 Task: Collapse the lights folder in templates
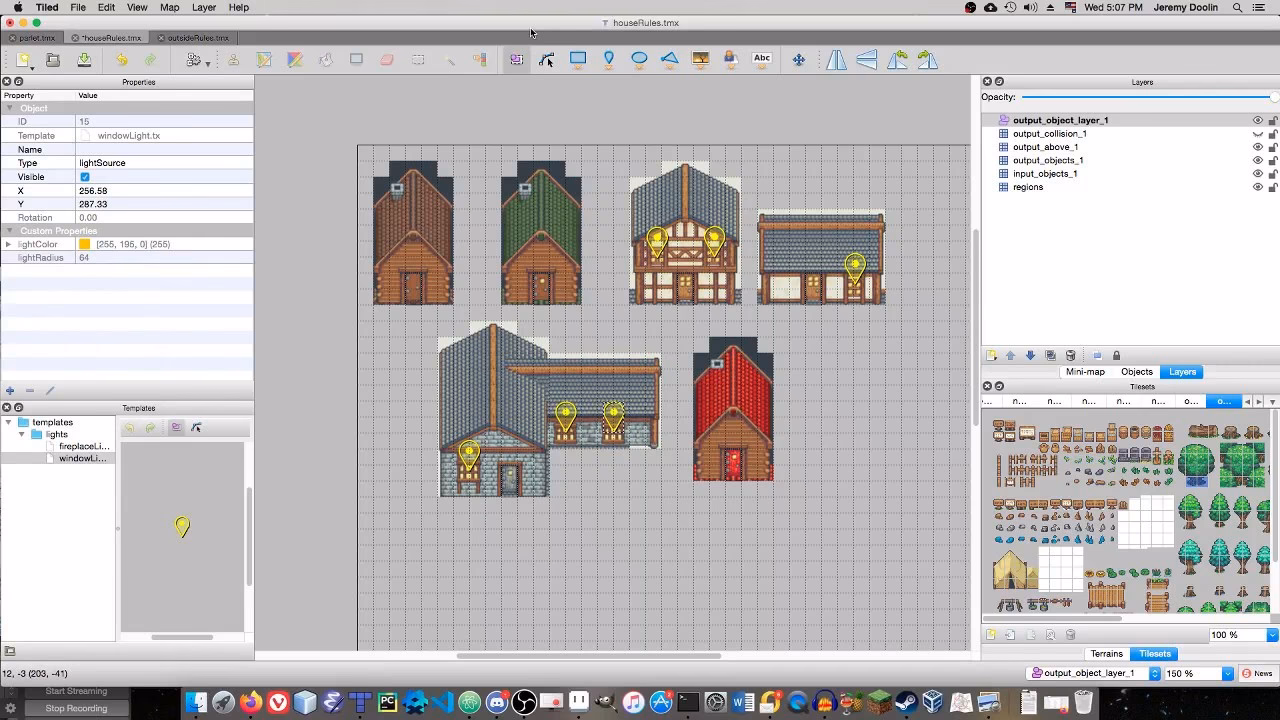(x=22, y=434)
